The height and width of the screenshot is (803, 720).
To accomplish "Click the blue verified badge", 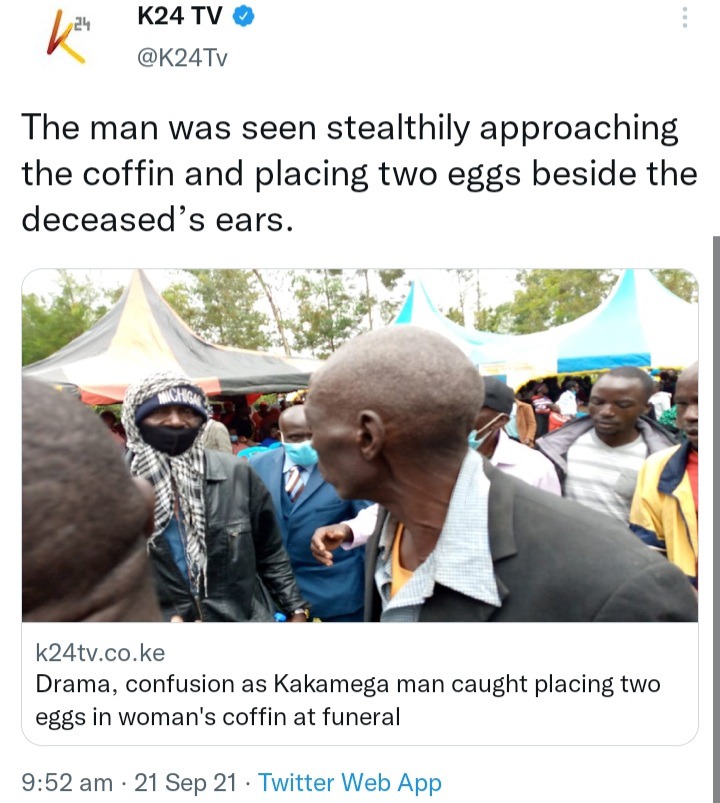I will (244, 16).
